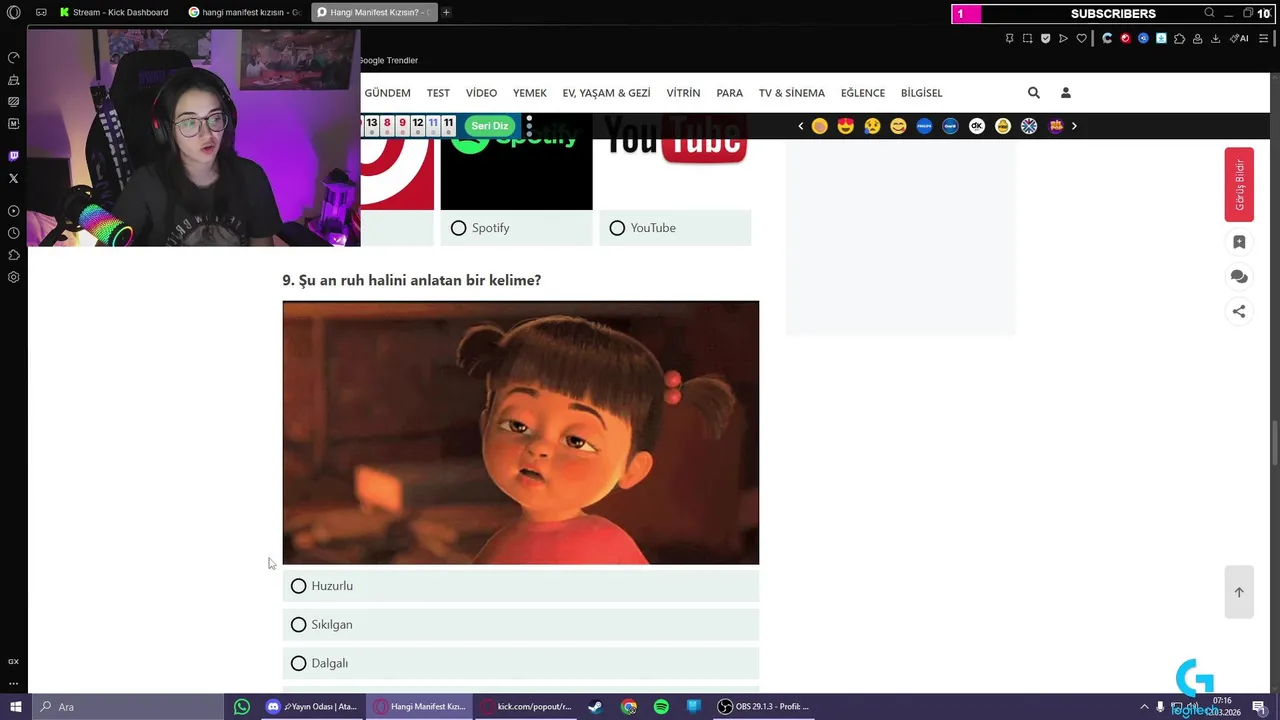
Task: Click the heart bookmark icon
Action: (1081, 38)
